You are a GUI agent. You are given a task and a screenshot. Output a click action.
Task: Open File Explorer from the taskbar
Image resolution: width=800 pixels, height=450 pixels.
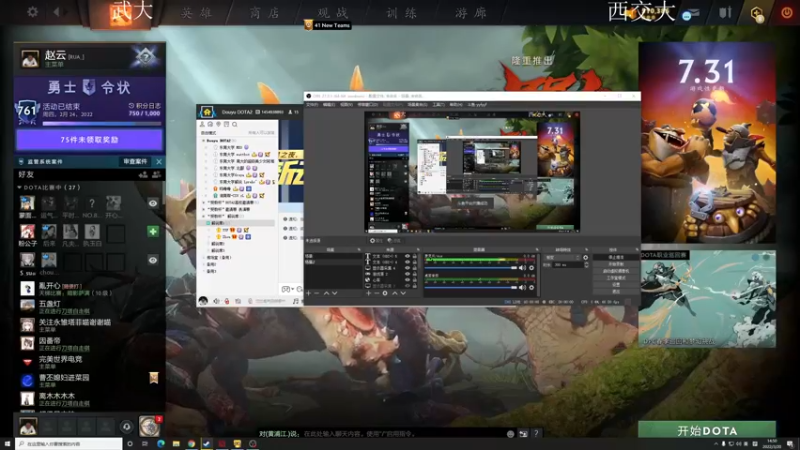click(176, 444)
